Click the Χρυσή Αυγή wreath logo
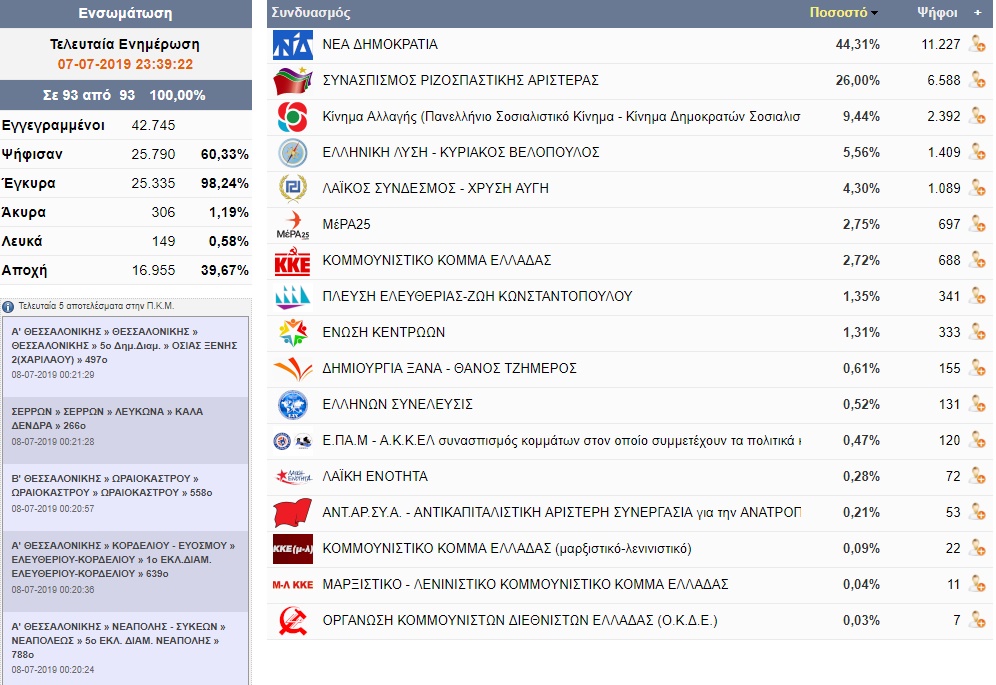This screenshot has width=996, height=685. [293, 189]
